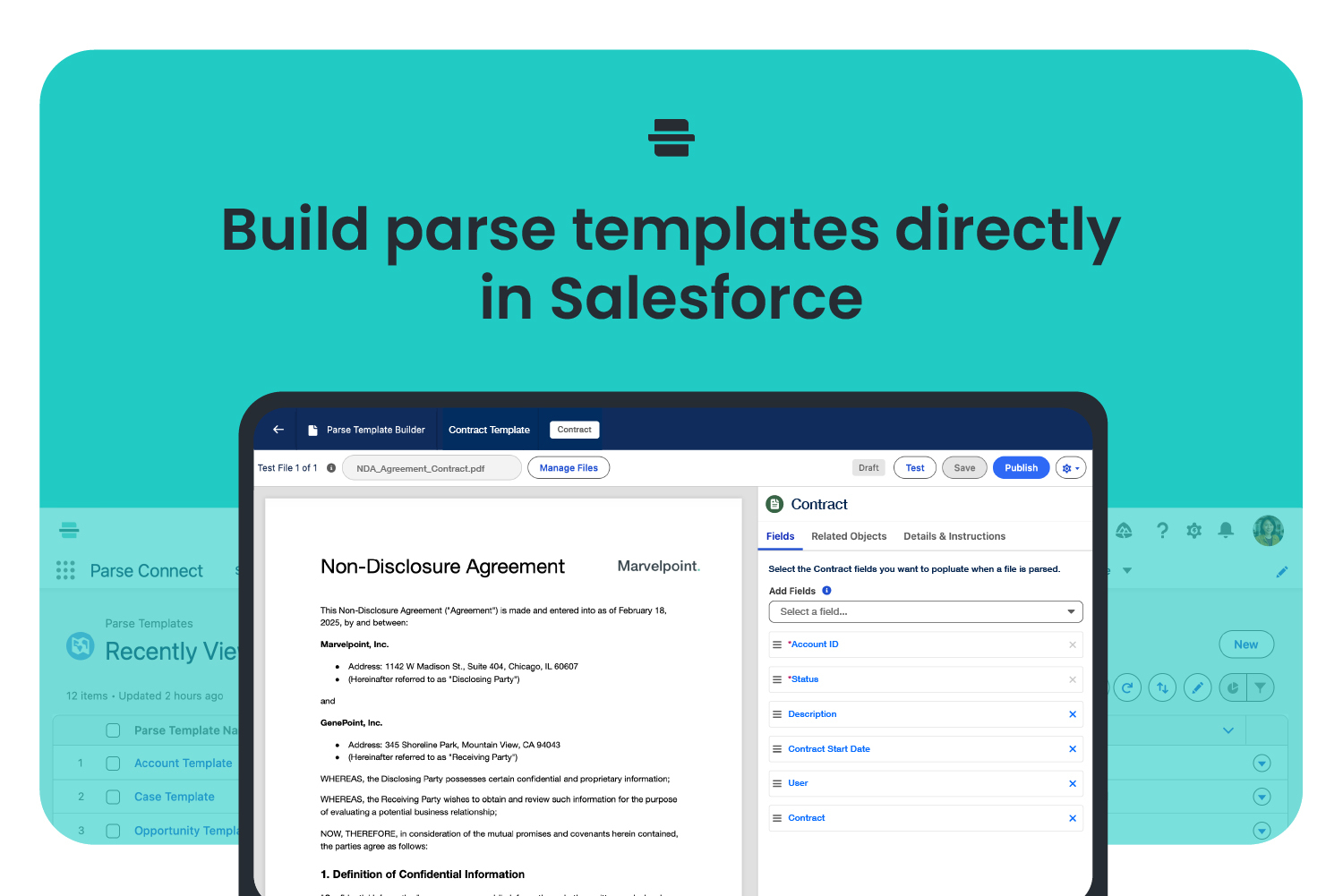Open the Opportunity Template link
This screenshot has height=896, width=1343.
(x=186, y=831)
